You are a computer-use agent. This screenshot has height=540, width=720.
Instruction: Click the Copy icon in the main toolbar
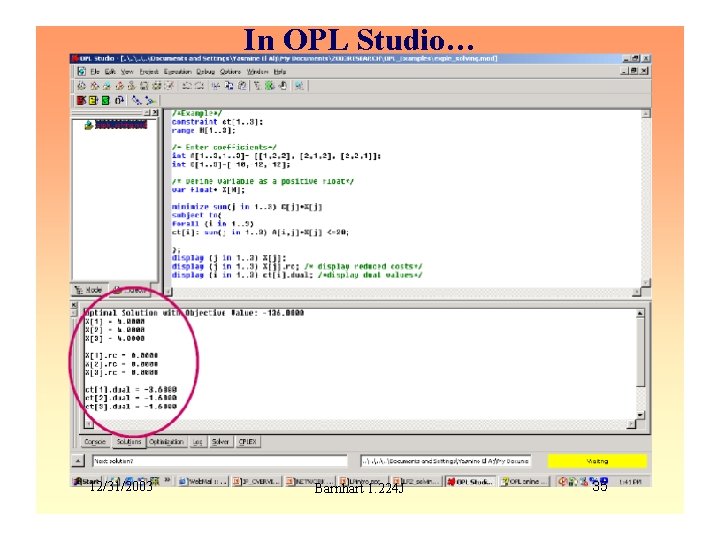pos(229,86)
